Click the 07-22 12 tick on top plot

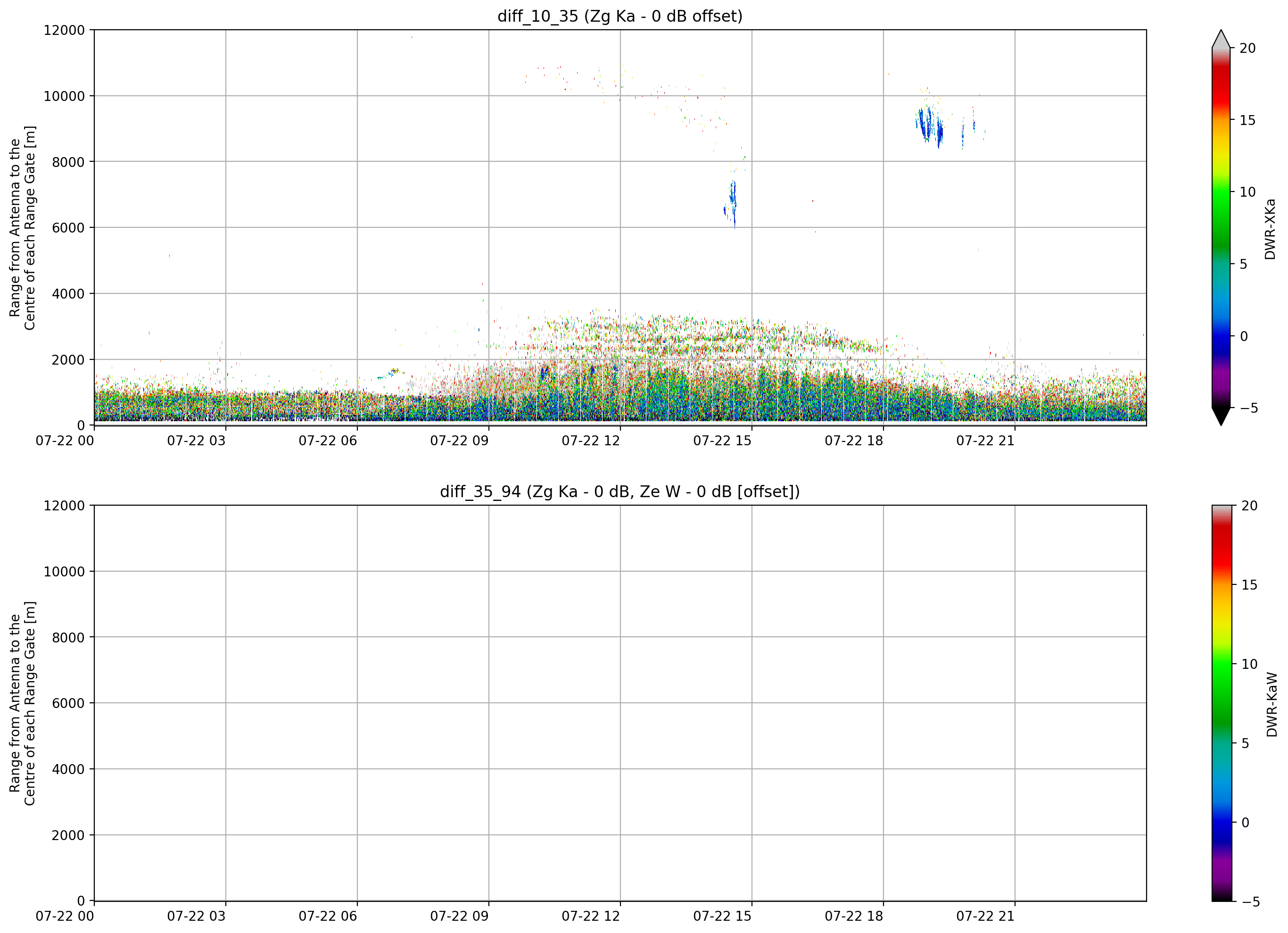tap(591, 441)
